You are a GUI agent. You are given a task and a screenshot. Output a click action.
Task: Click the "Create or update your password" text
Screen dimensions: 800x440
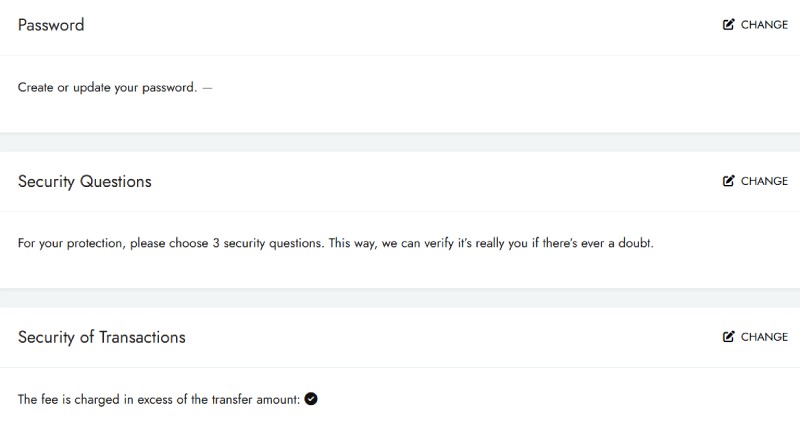click(x=107, y=87)
